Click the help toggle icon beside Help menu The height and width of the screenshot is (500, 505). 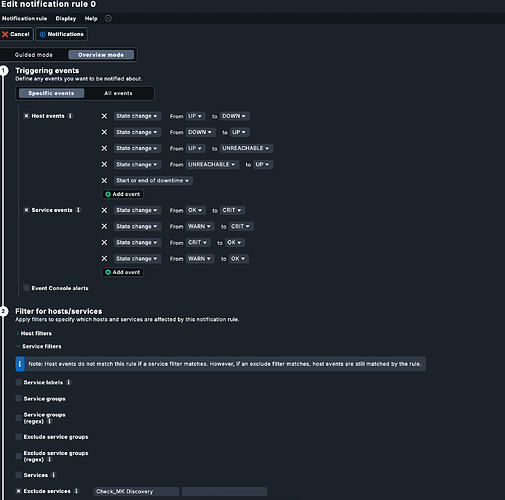tap(108, 18)
